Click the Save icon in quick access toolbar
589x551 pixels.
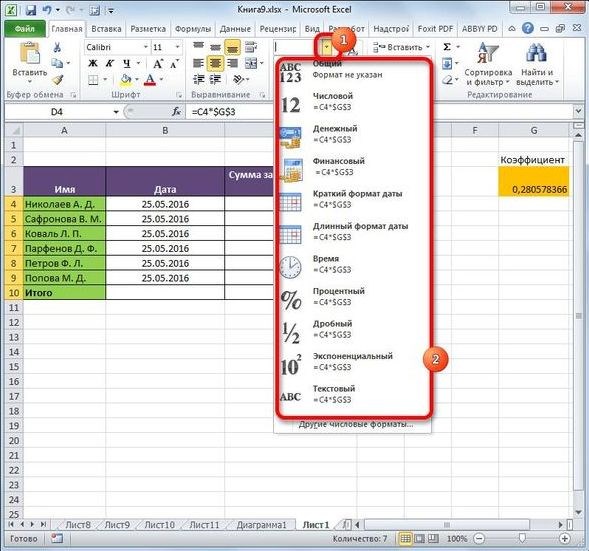[x=30, y=10]
